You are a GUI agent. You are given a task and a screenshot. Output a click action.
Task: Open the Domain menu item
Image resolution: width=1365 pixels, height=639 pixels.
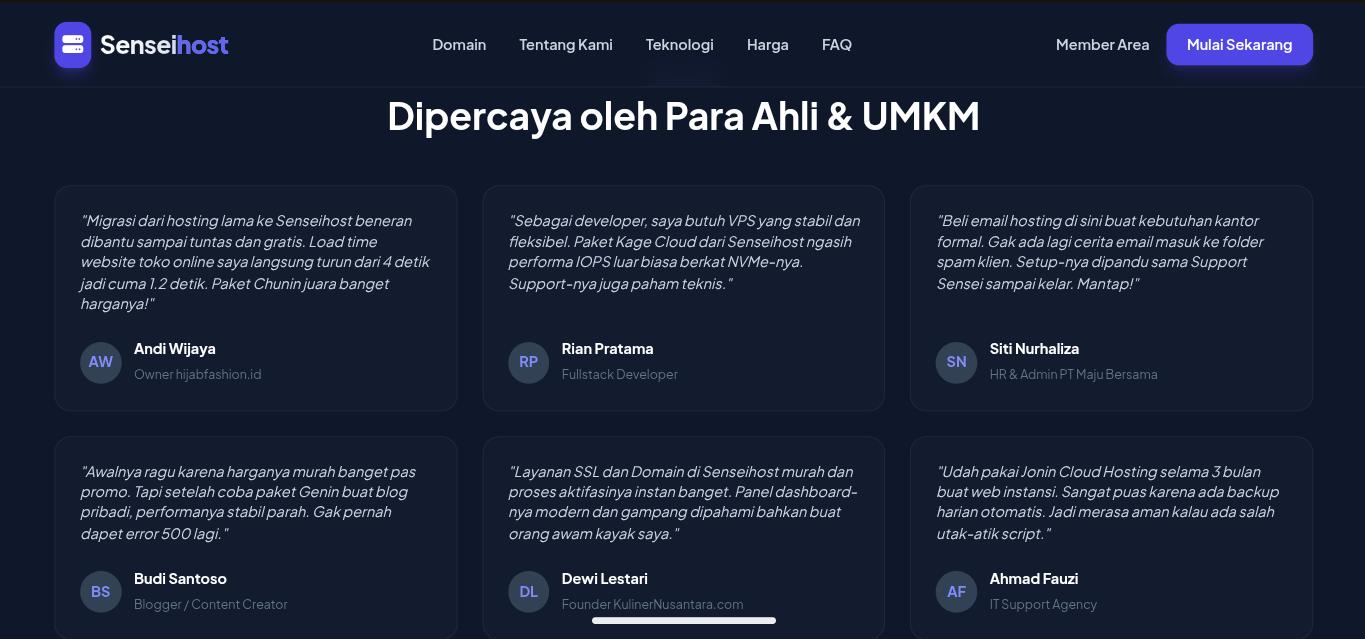pyautogui.click(x=459, y=45)
